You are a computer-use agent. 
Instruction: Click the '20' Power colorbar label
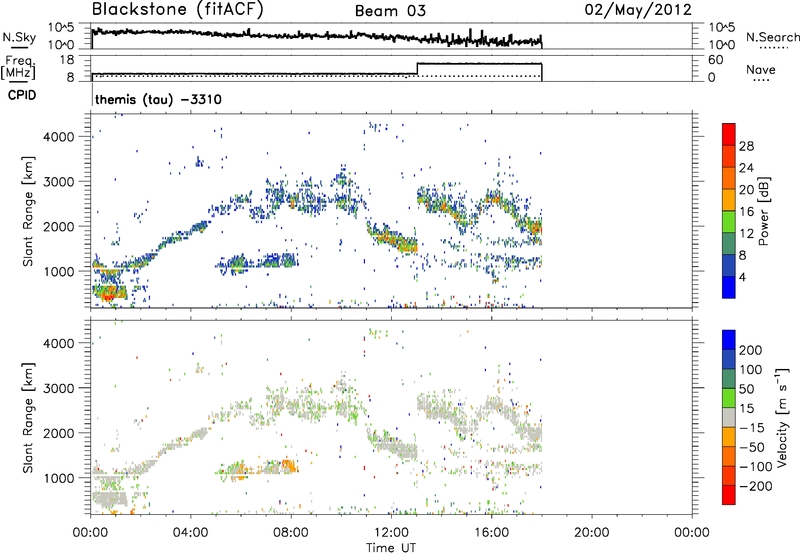[746, 190]
